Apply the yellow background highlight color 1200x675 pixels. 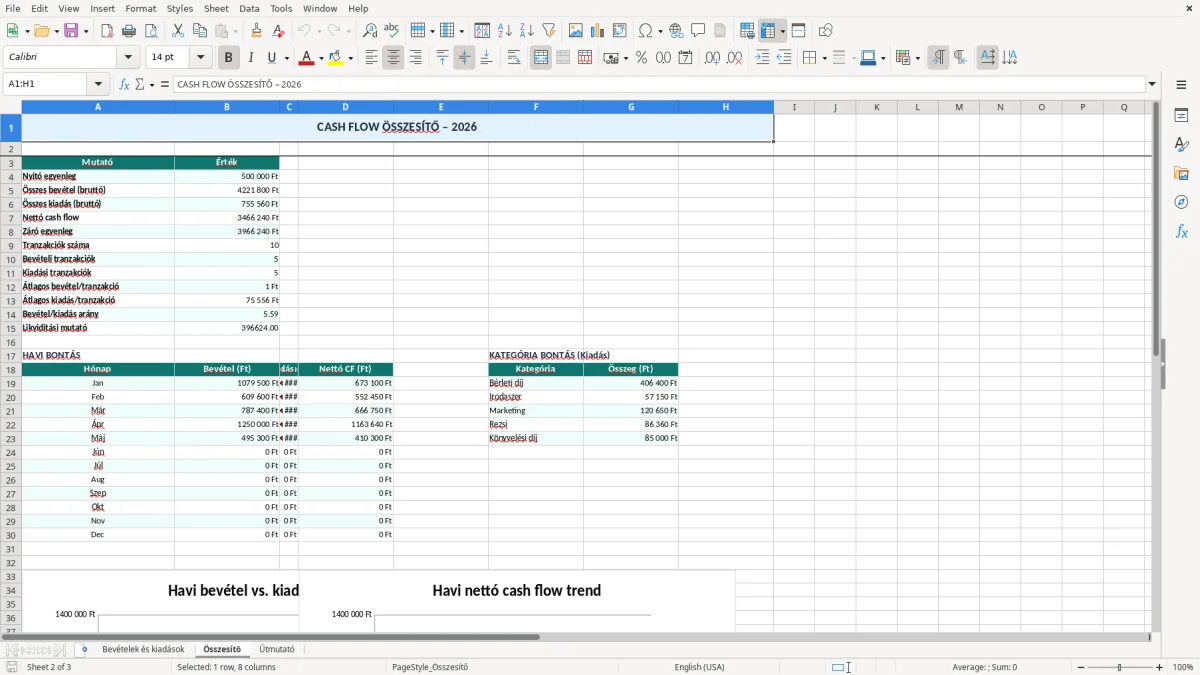336,58
